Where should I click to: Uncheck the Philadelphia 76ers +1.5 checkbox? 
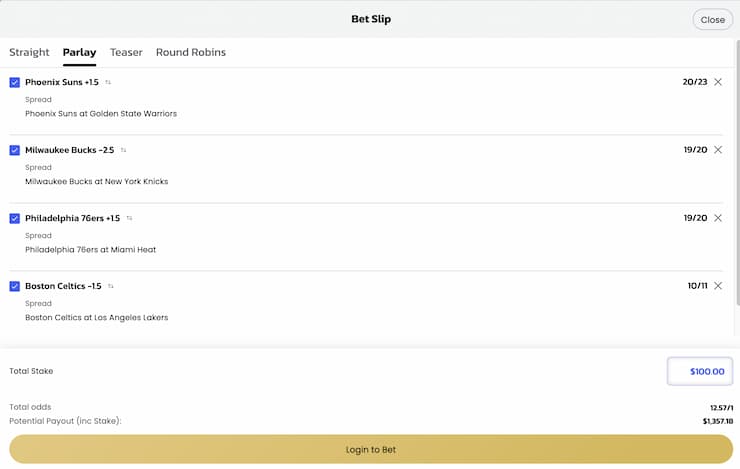click(15, 218)
